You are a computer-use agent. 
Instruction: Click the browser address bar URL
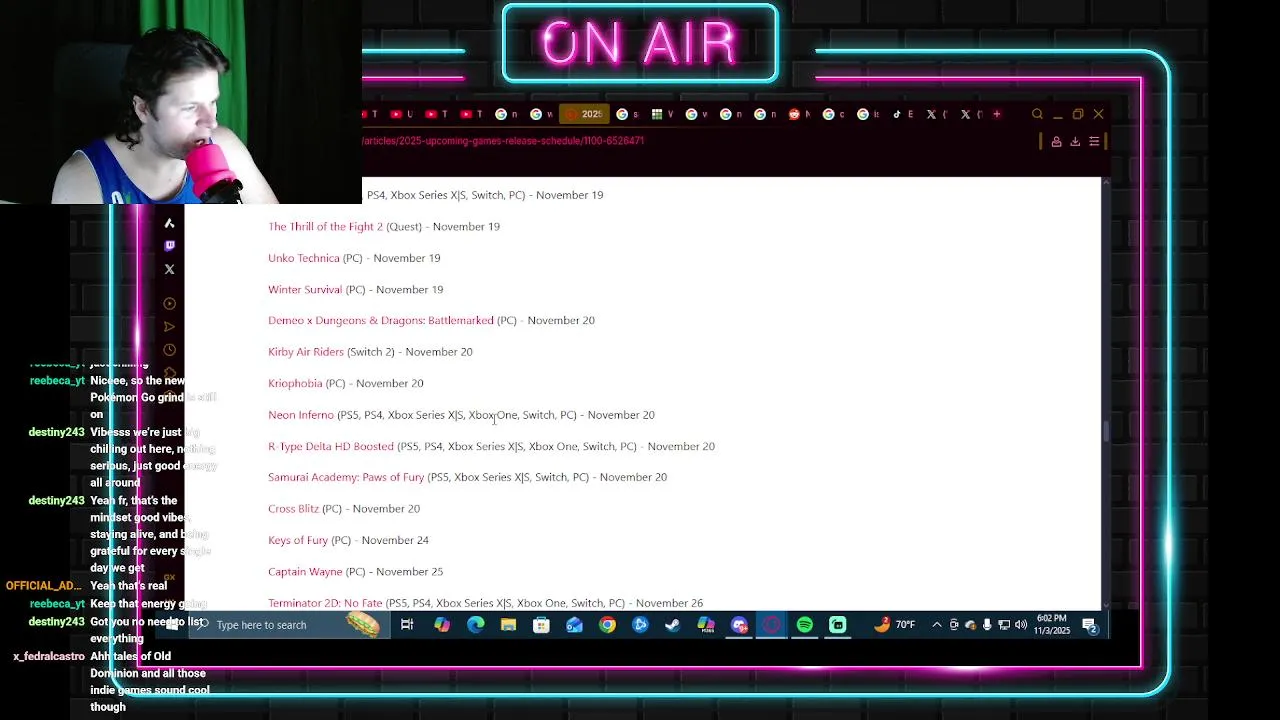tap(504, 141)
